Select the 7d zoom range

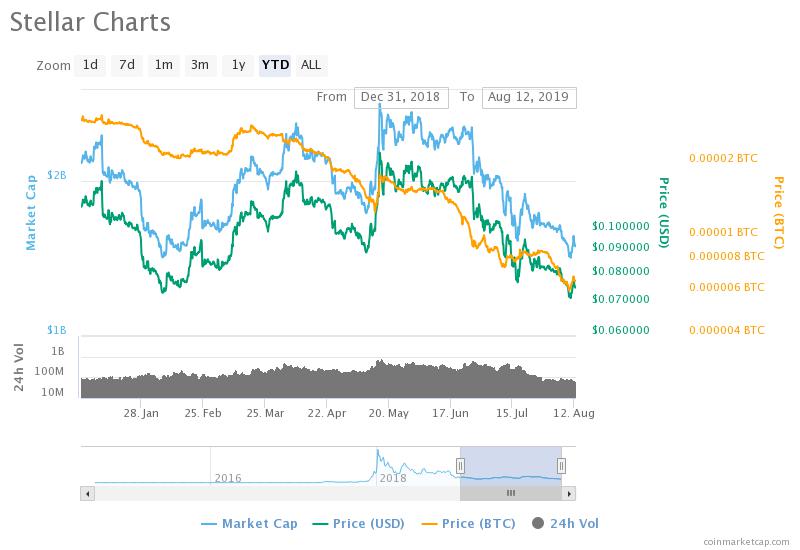127,65
